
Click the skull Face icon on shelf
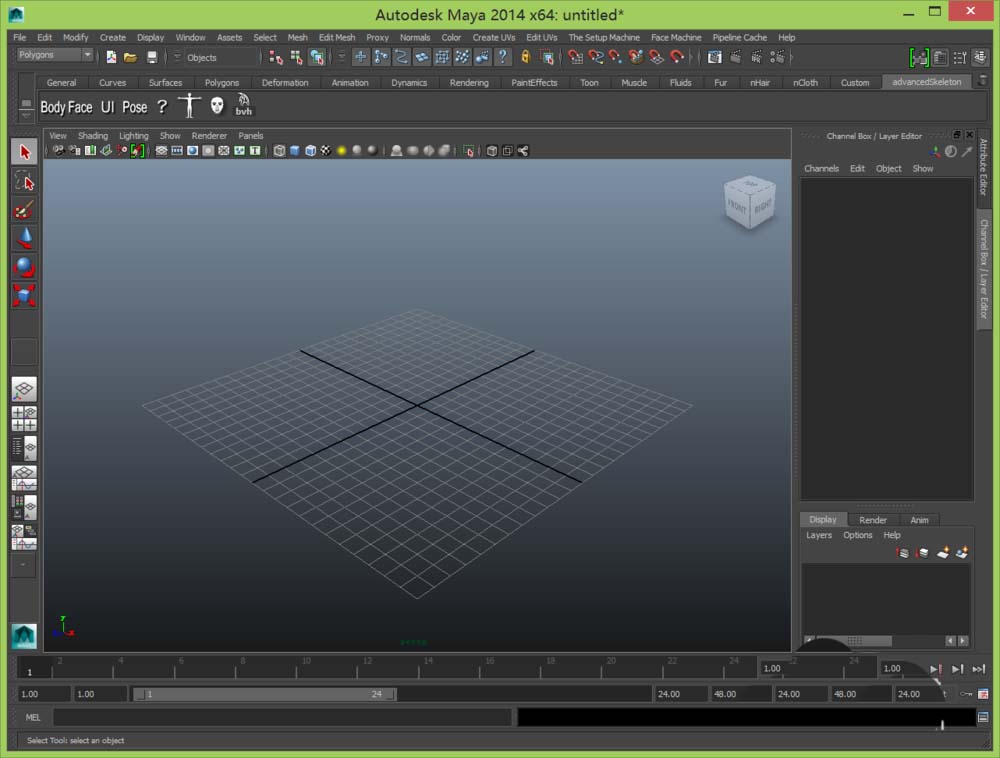[217, 105]
